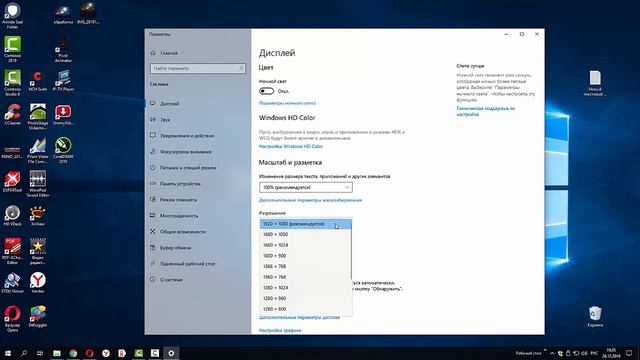
Task: Select Anvide Seal Folder desktop icon
Action: coord(12,16)
